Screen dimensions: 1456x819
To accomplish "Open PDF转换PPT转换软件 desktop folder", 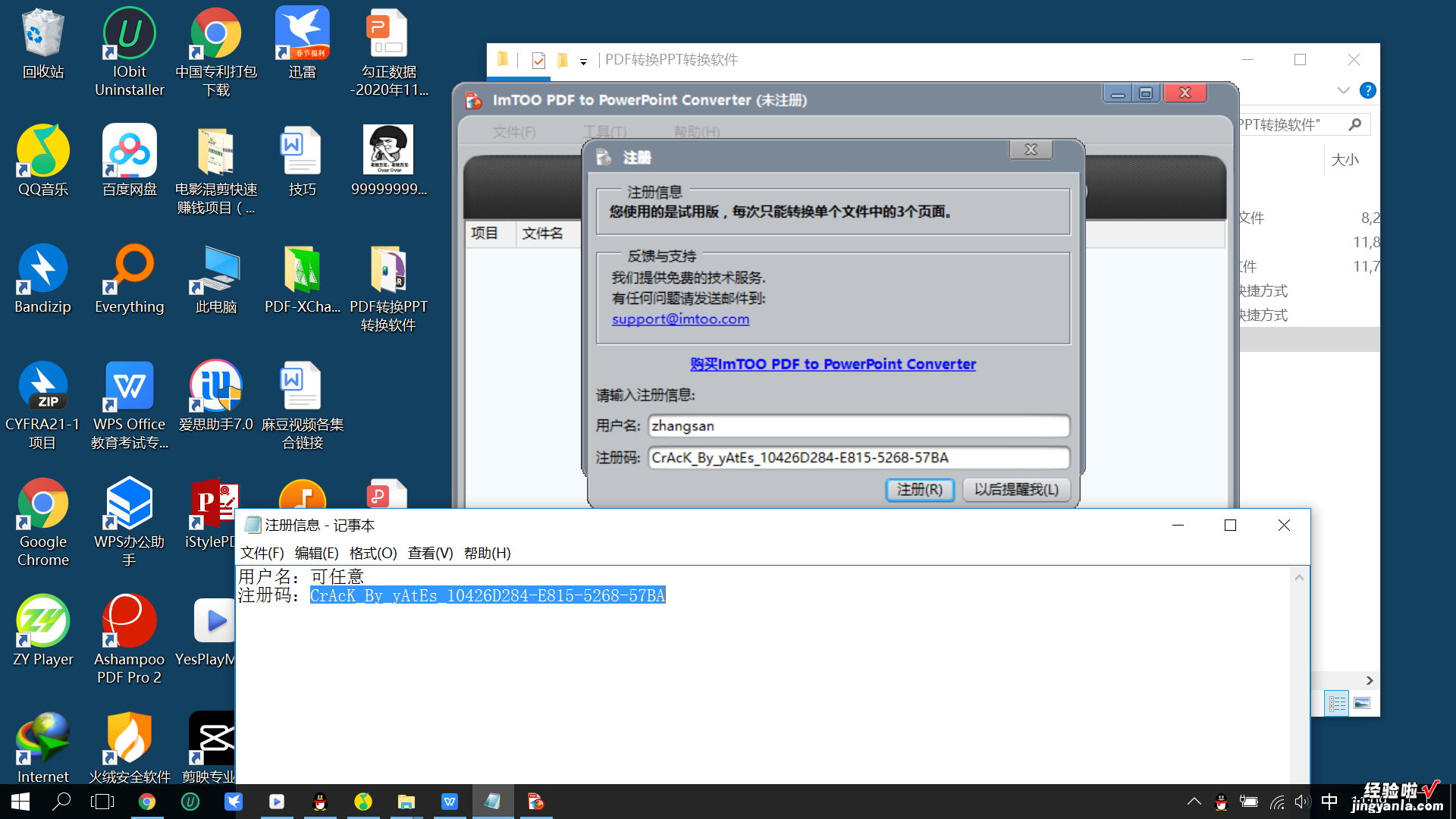I will pyautogui.click(x=388, y=288).
